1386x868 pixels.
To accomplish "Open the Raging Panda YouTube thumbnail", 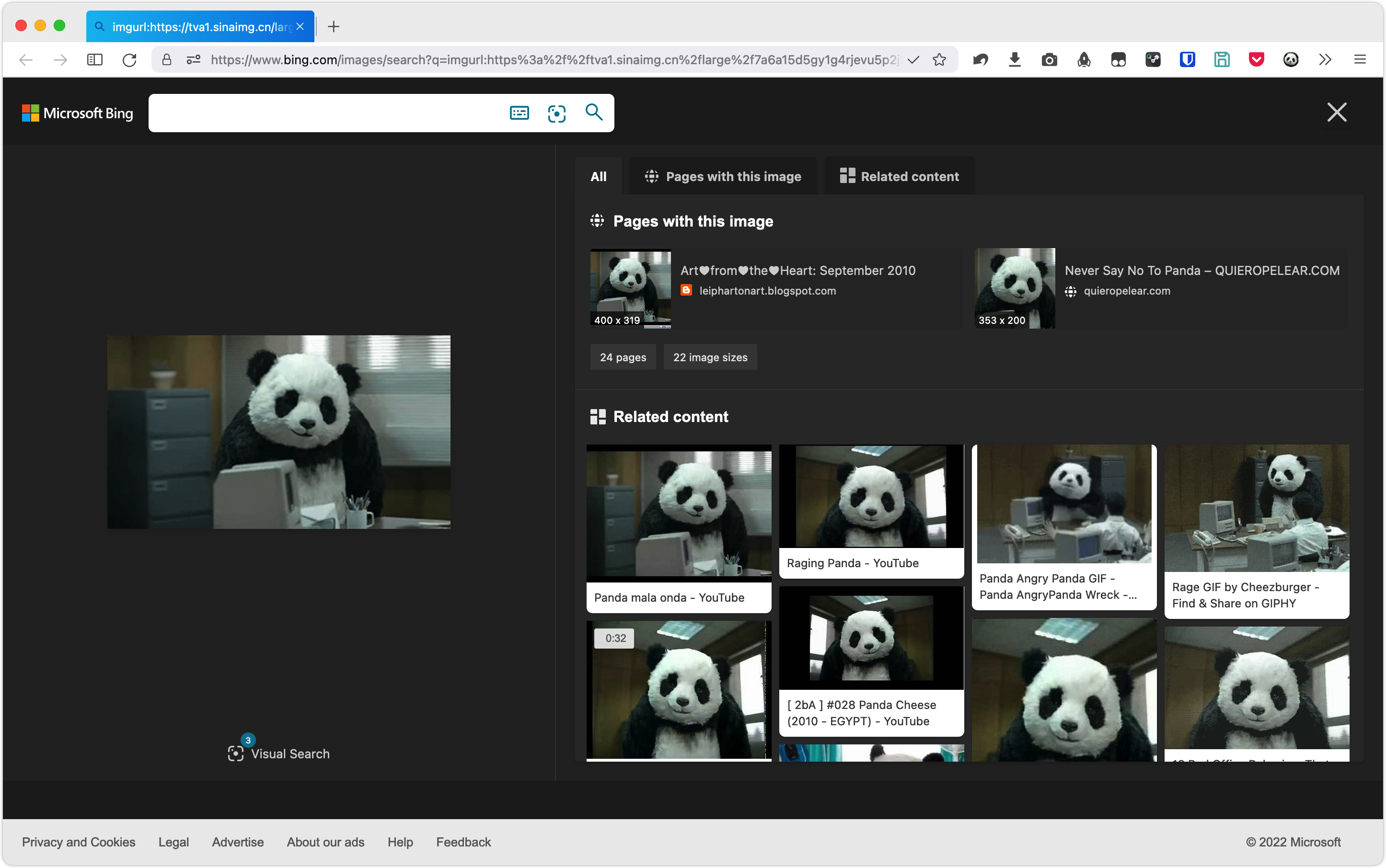I will 871,497.
